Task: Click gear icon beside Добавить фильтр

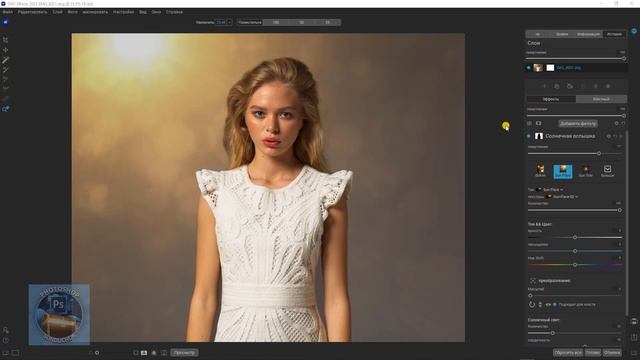Action: 616,123
